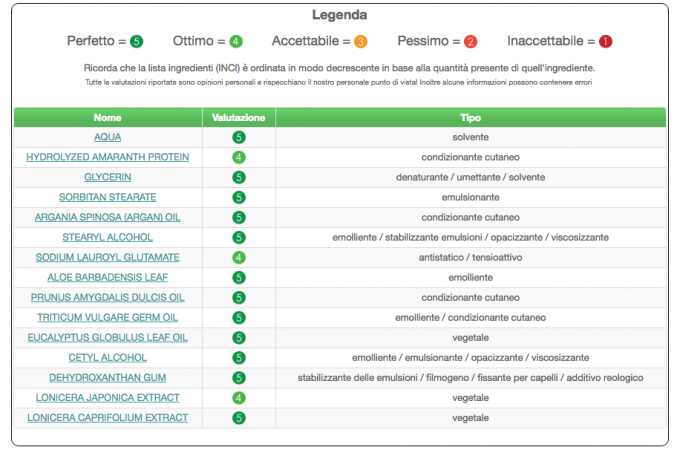Click the Inaccettabile dark red 1 badge
This screenshot has height=450, width=680.
click(606, 42)
